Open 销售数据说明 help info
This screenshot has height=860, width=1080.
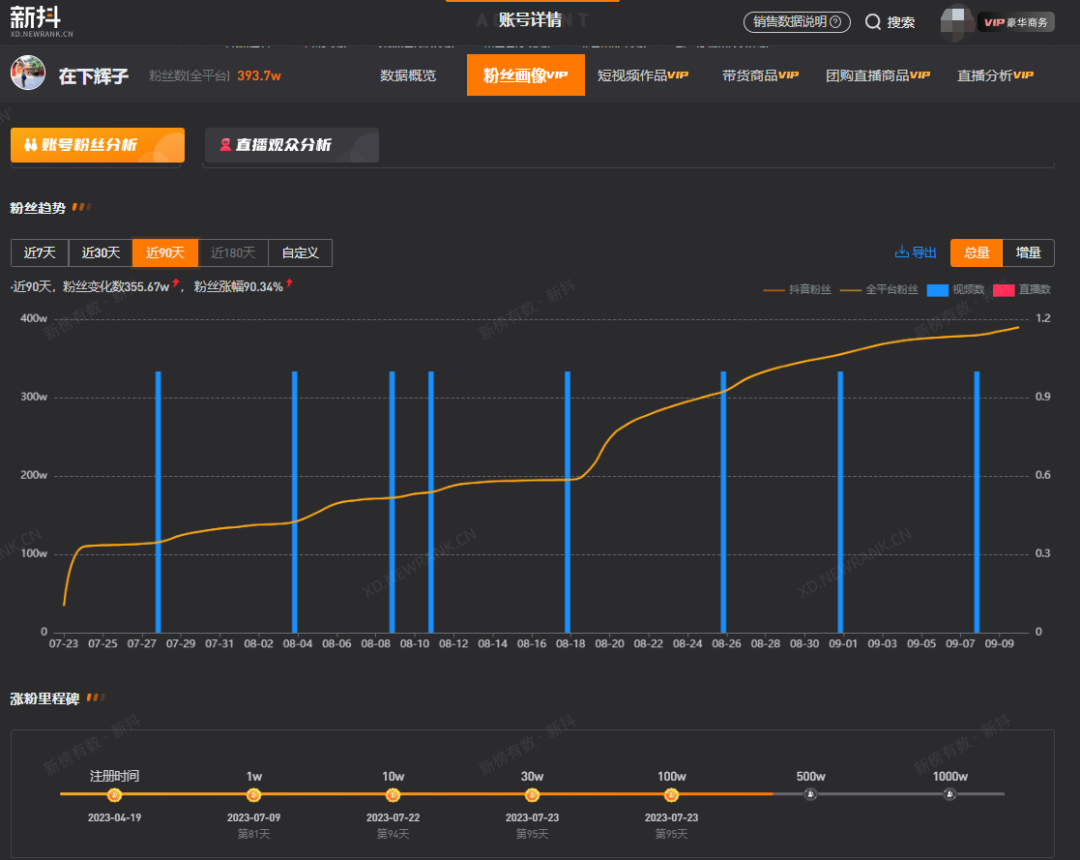click(x=797, y=22)
